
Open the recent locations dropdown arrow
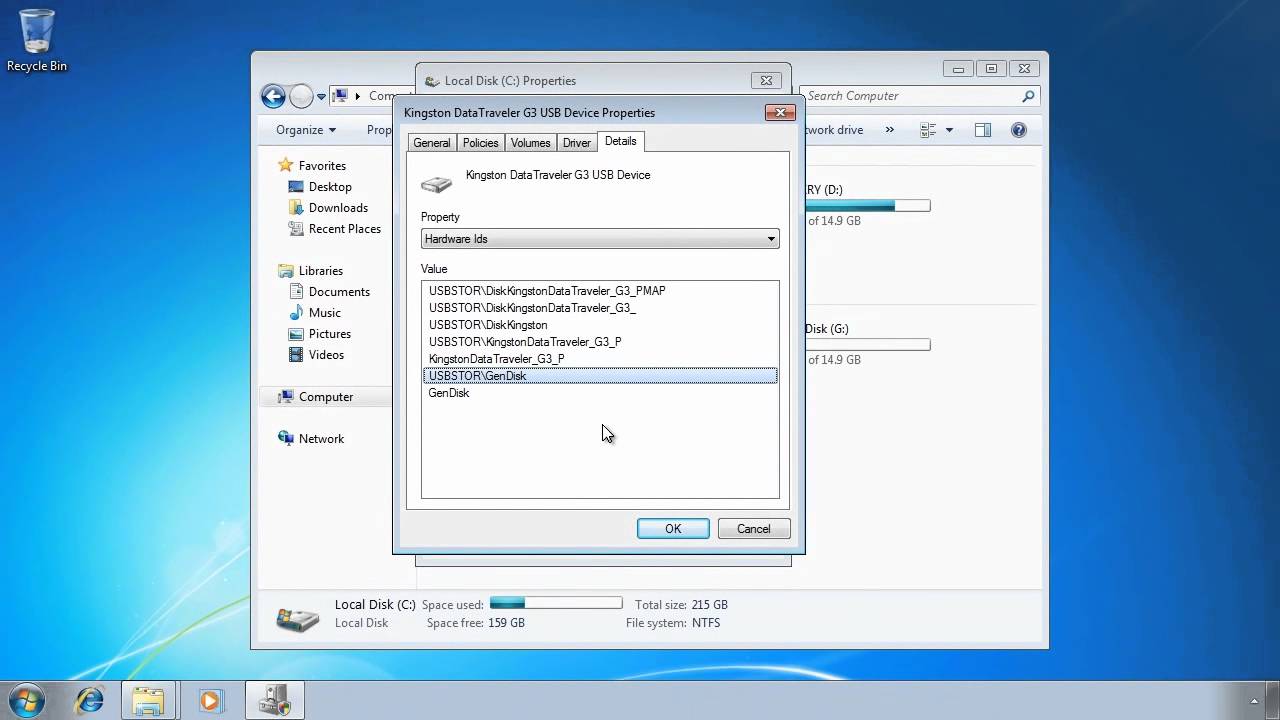click(x=321, y=97)
